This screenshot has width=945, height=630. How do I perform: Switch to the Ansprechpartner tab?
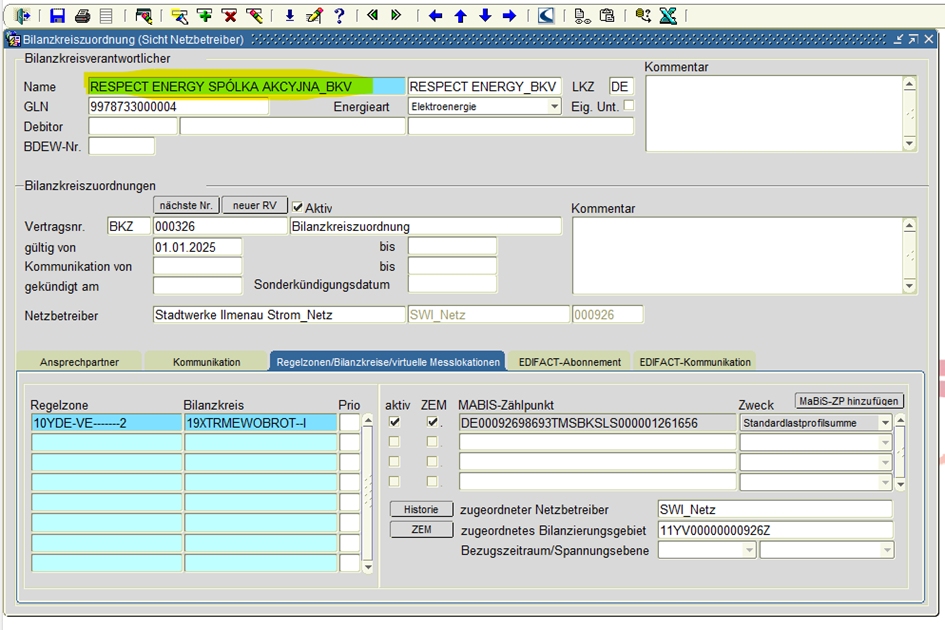click(x=79, y=361)
